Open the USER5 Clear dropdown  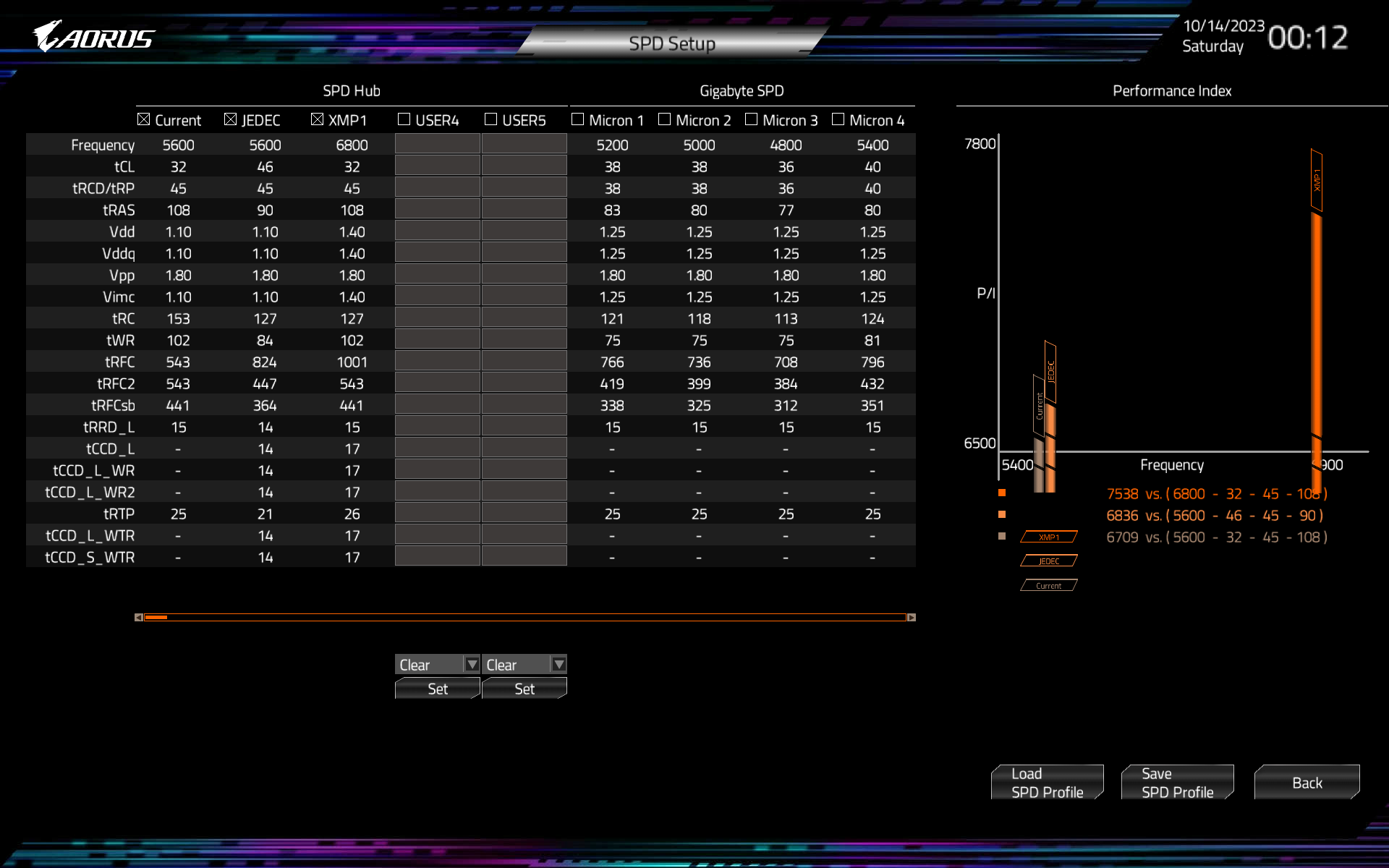pyautogui.click(x=524, y=664)
